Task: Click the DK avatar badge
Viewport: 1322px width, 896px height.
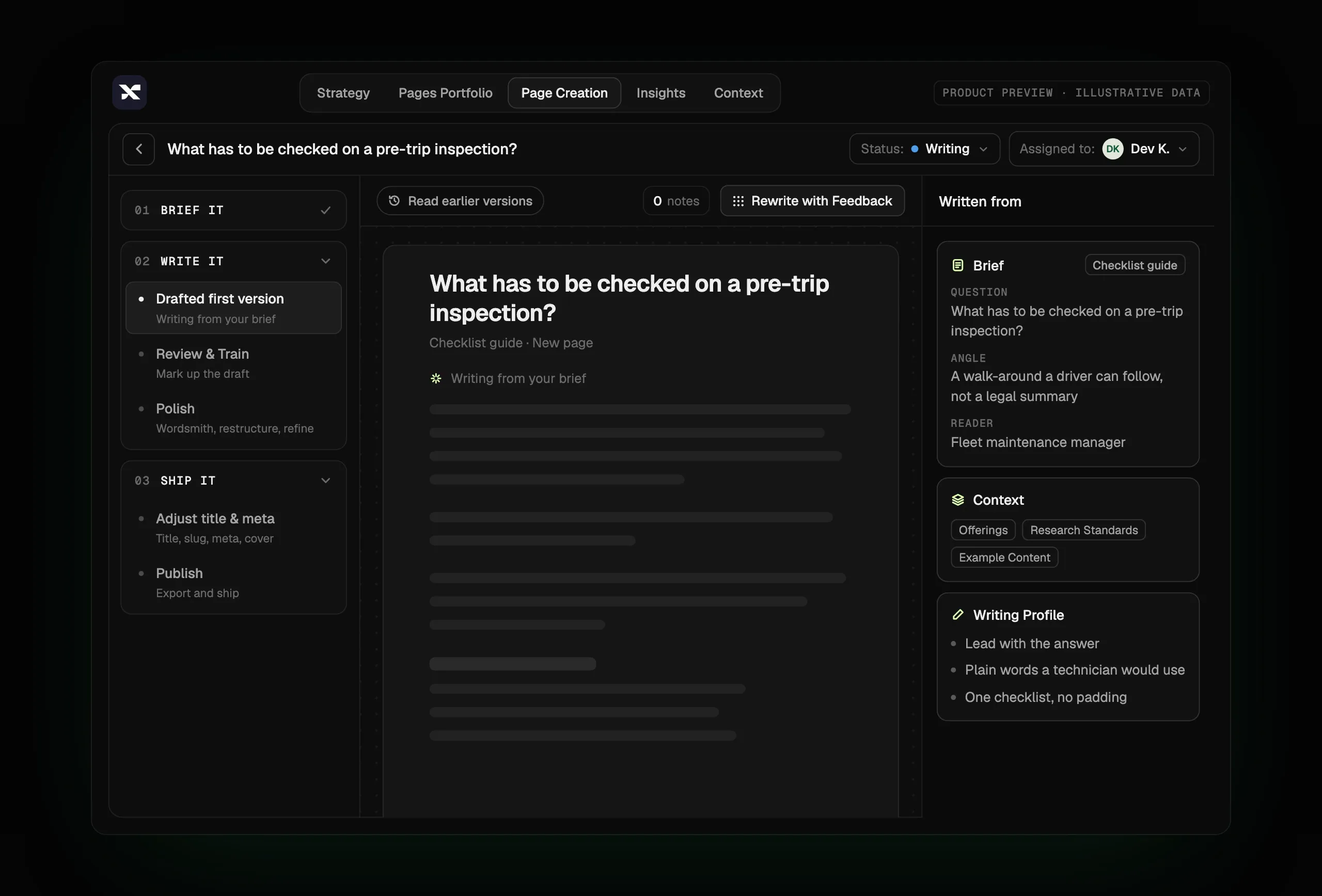Action: click(x=1113, y=149)
